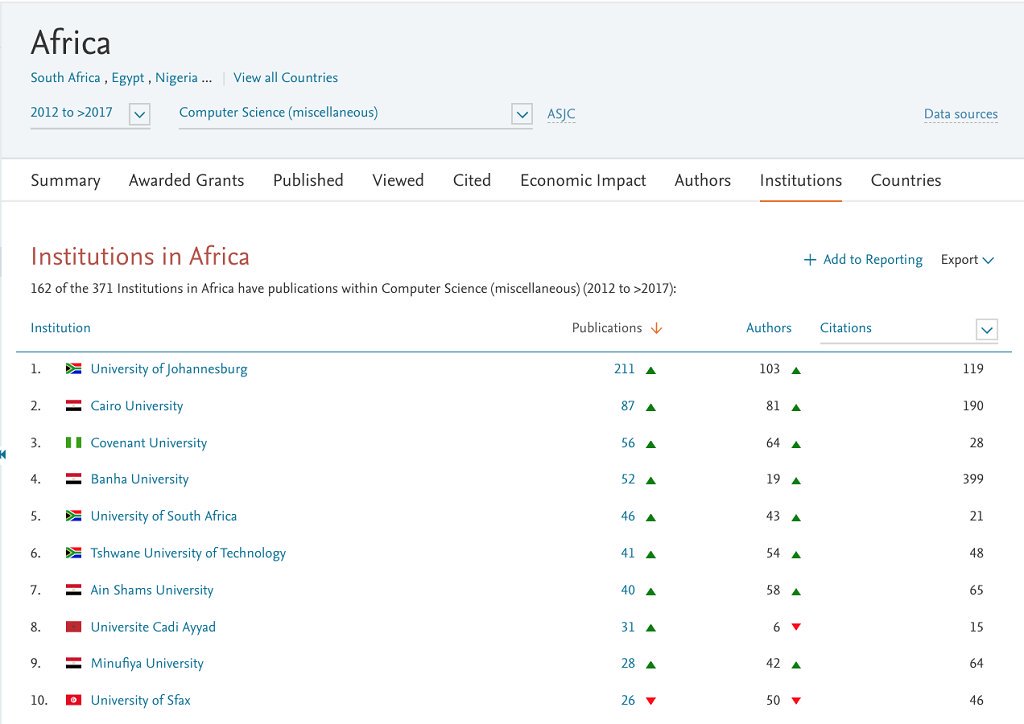The image size is (1024, 724).
Task: Open the Egypt country link
Action: (x=128, y=78)
